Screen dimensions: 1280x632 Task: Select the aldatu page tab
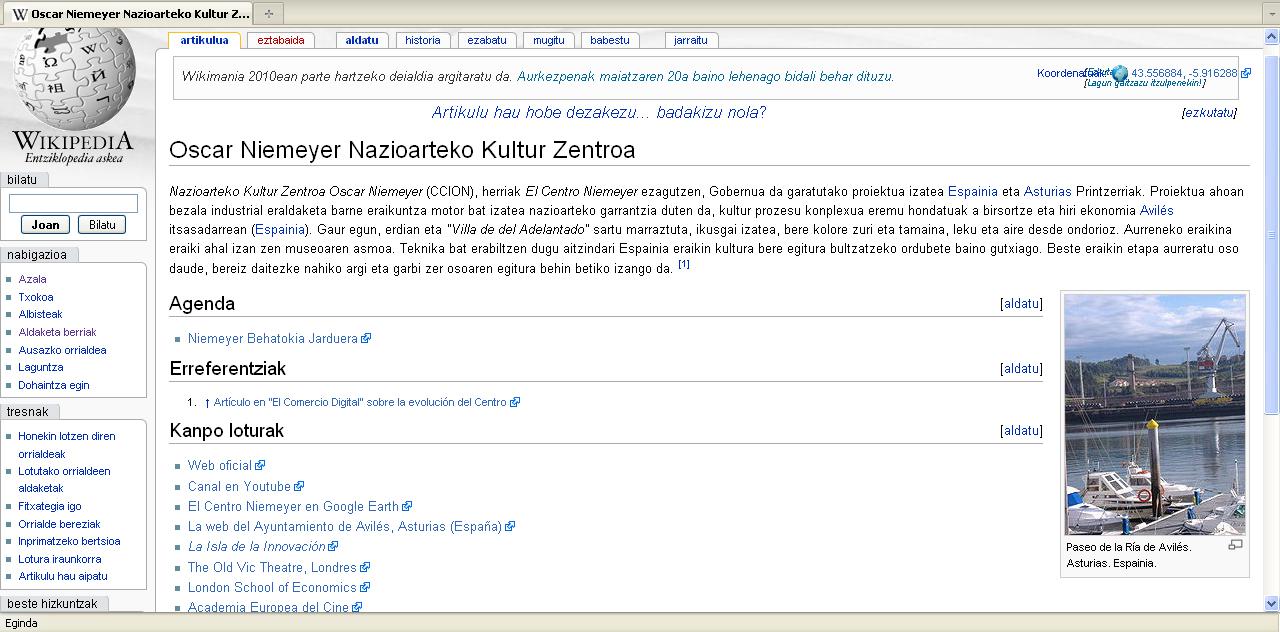(x=362, y=40)
